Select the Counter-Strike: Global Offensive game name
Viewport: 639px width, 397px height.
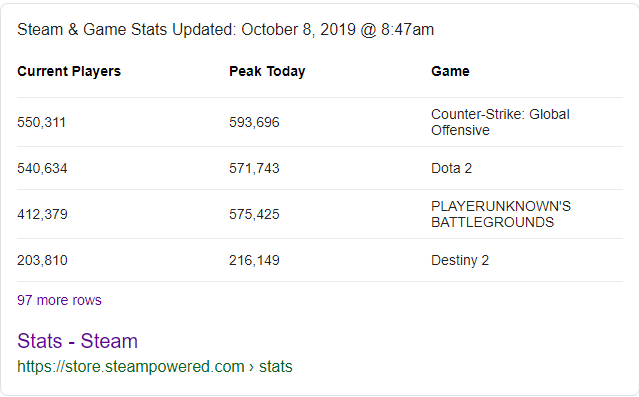(x=500, y=122)
